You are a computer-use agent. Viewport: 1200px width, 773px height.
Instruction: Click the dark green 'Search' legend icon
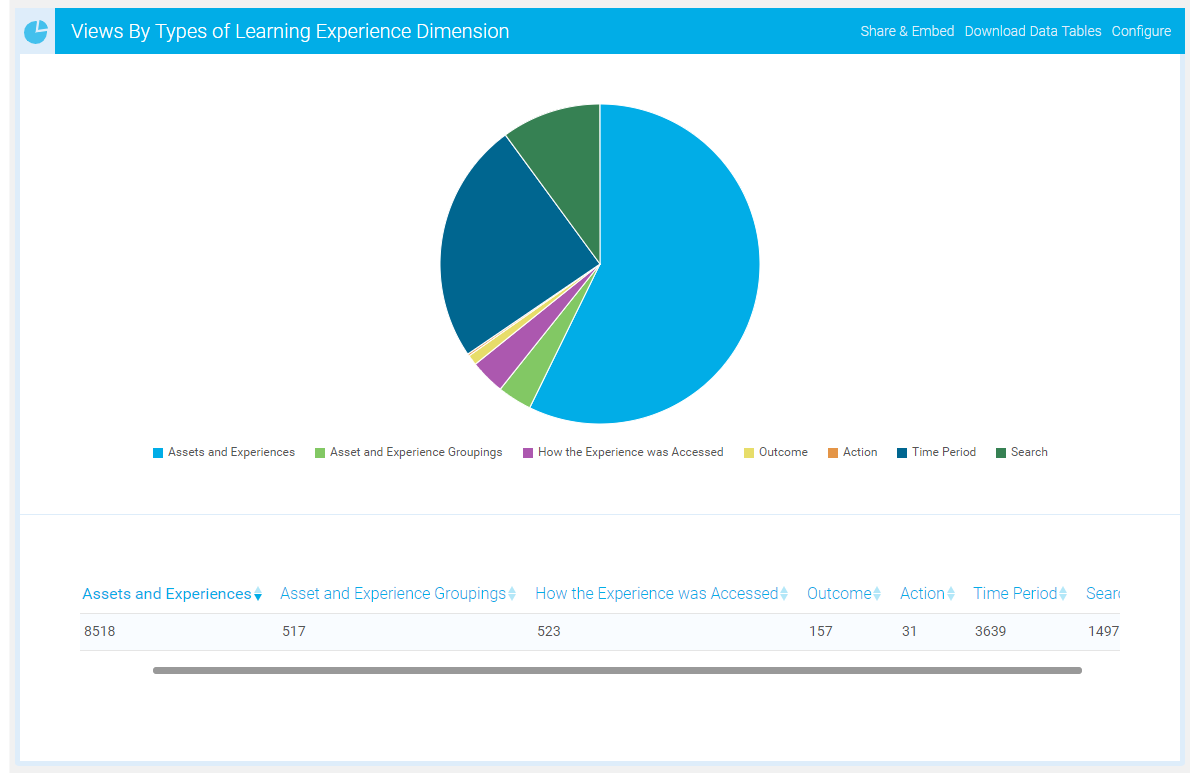[x=1003, y=452]
